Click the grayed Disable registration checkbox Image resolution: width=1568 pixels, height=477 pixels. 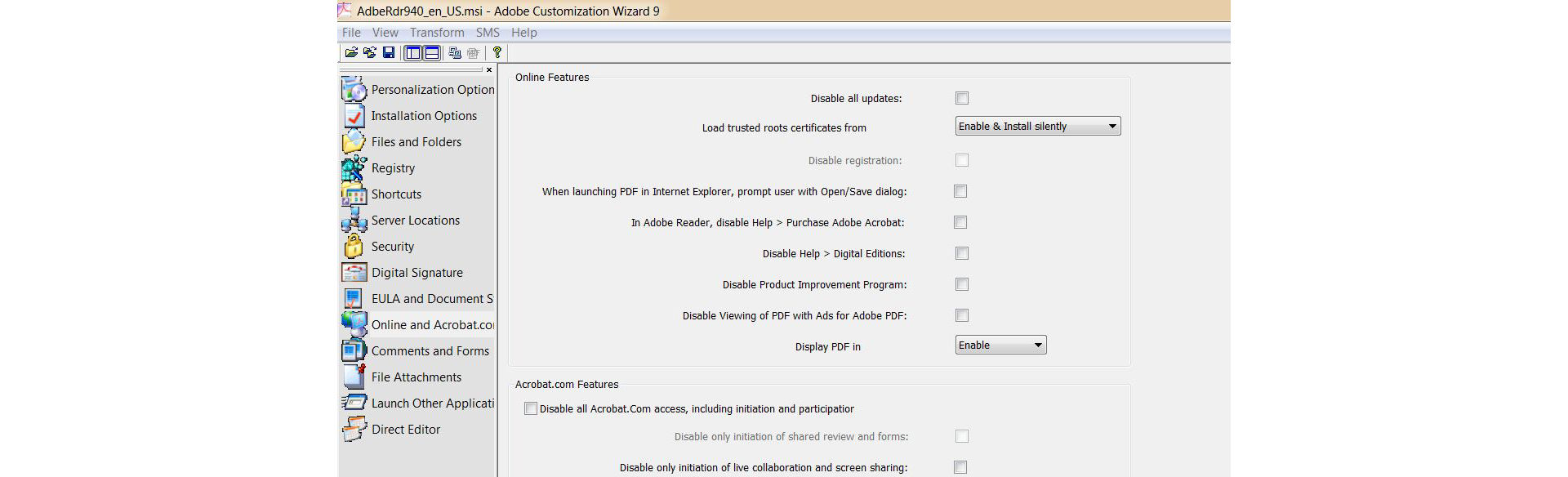pos(962,160)
